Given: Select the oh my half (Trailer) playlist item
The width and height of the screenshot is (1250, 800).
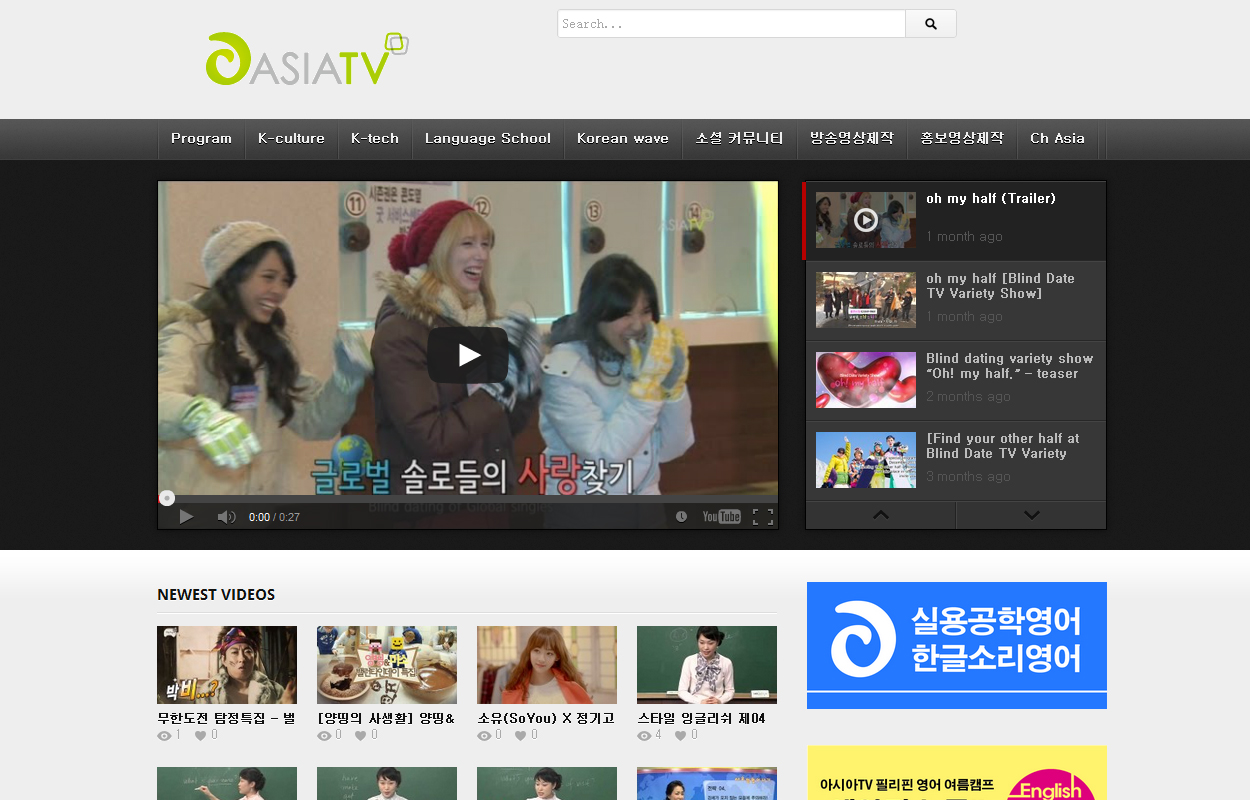Looking at the screenshot, I should click(x=955, y=221).
